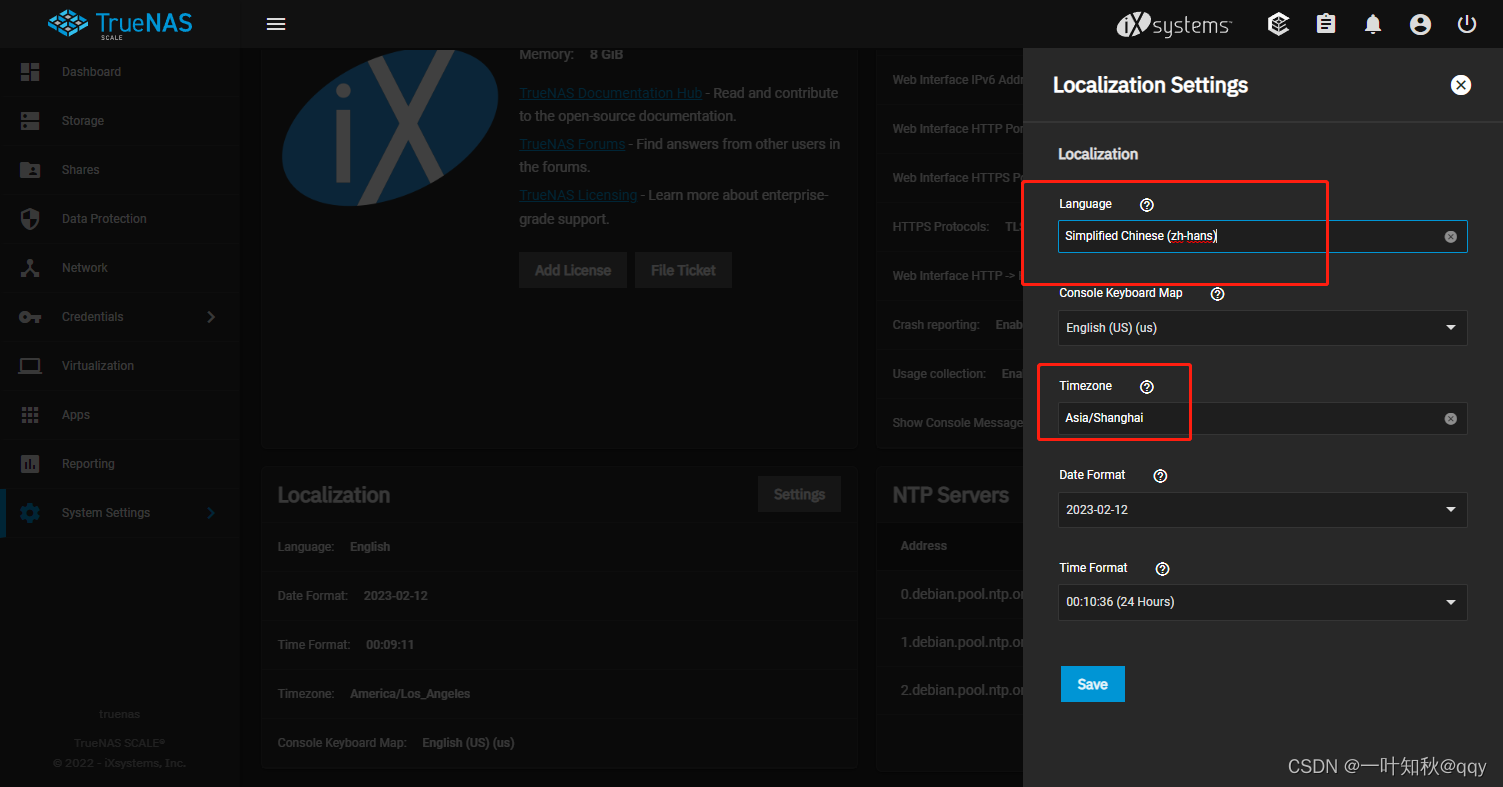Click the Data Protection shield icon

[x=30, y=219]
